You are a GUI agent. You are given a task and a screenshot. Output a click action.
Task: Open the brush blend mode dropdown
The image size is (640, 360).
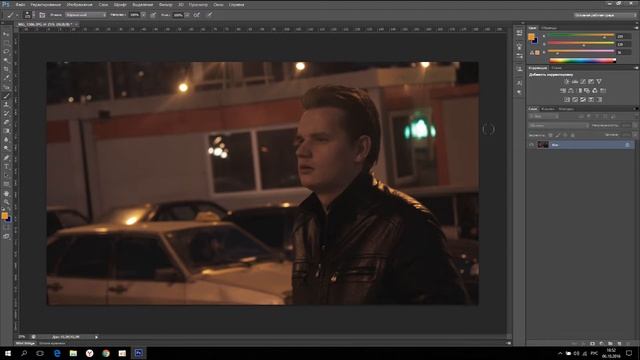click(86, 15)
